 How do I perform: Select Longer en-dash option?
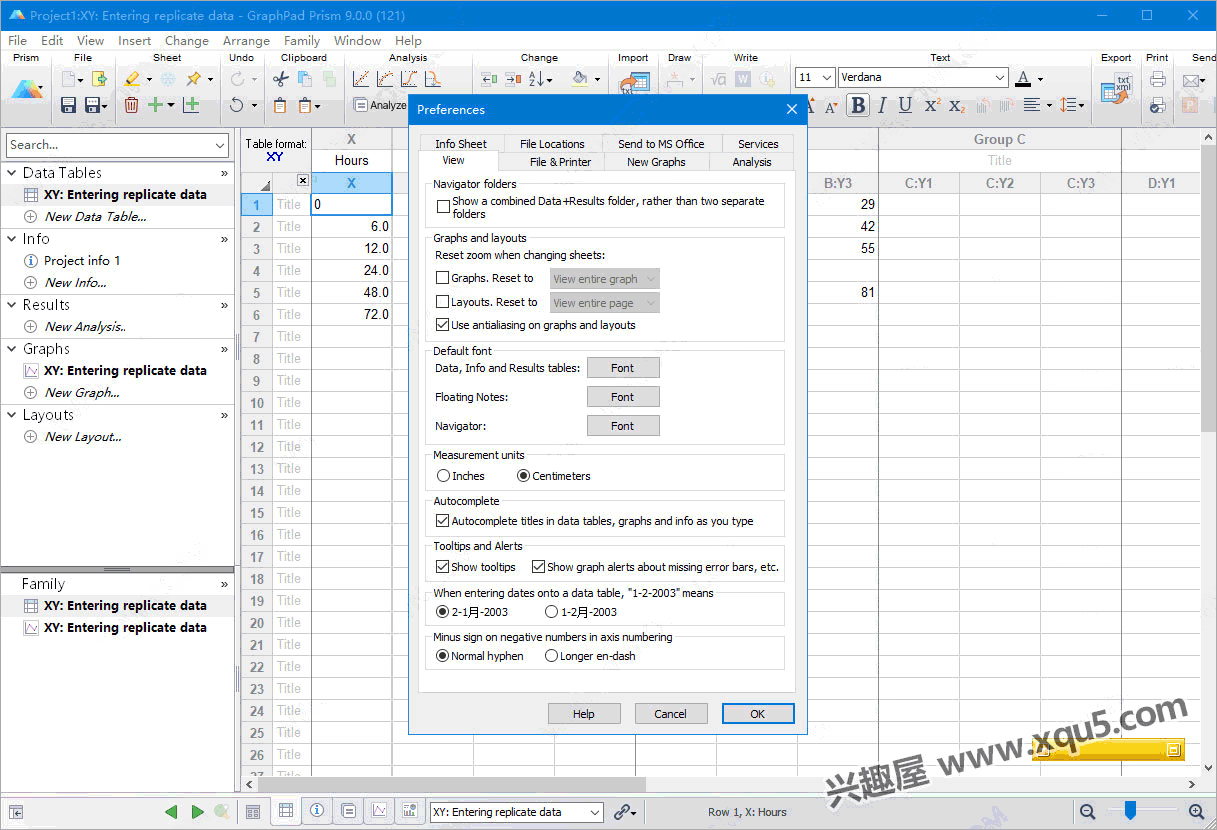click(552, 656)
